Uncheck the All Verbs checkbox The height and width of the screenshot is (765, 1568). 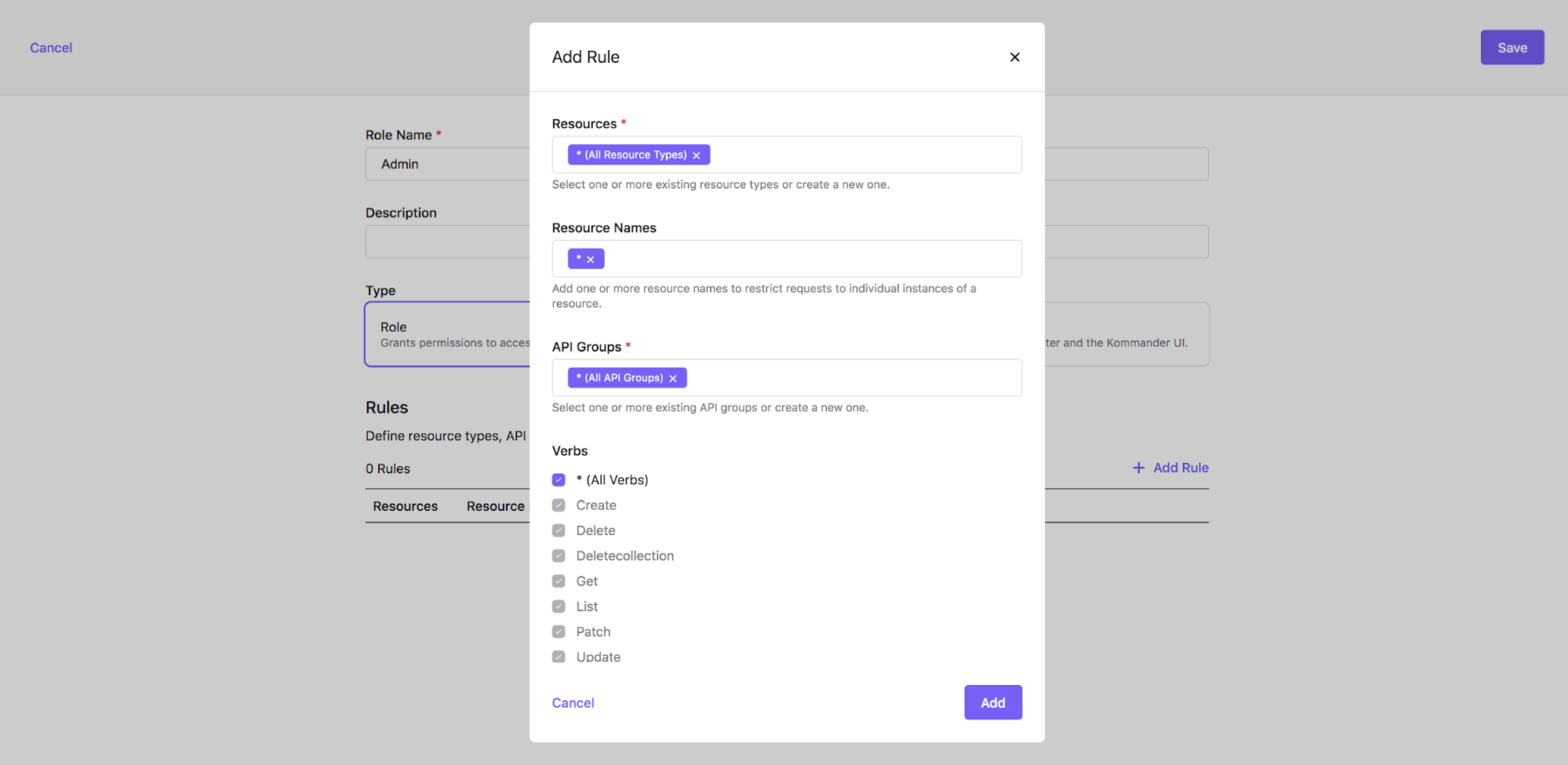coord(558,480)
